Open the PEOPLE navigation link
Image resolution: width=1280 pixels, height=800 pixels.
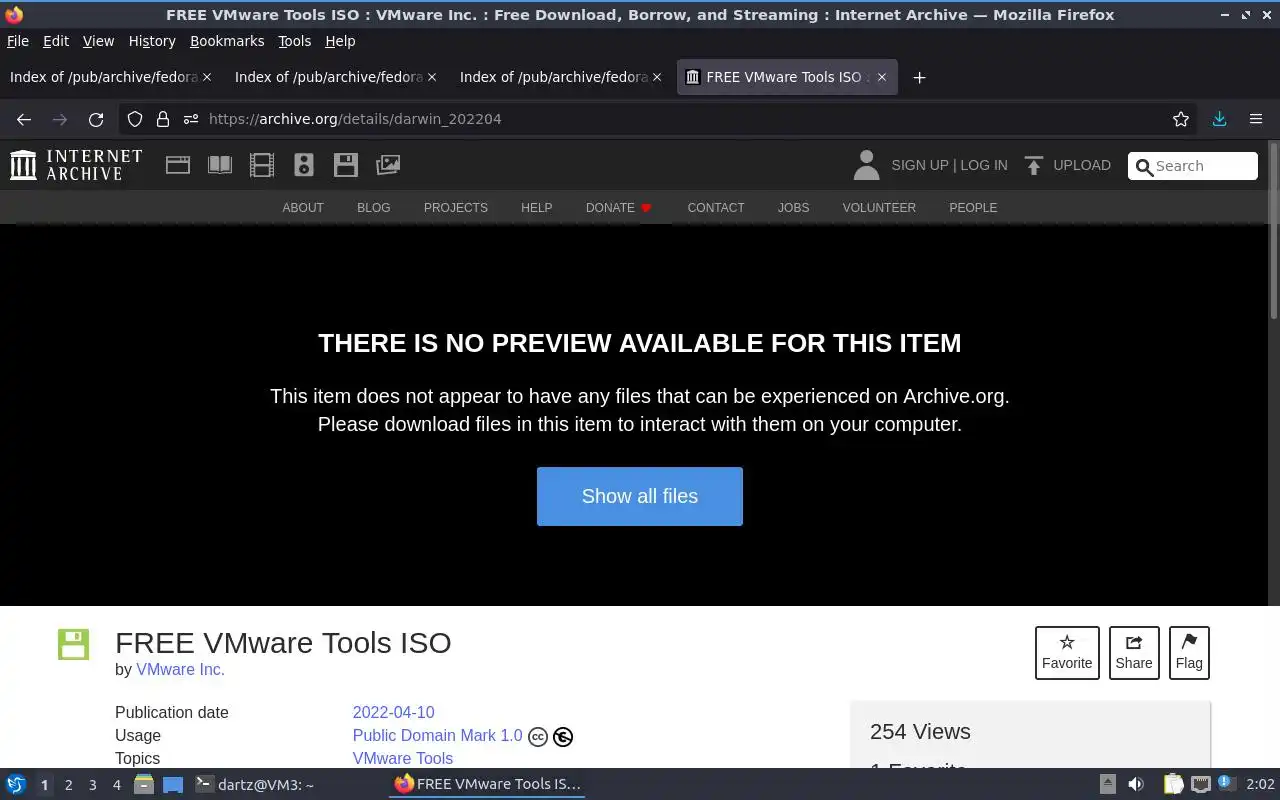coord(973,208)
